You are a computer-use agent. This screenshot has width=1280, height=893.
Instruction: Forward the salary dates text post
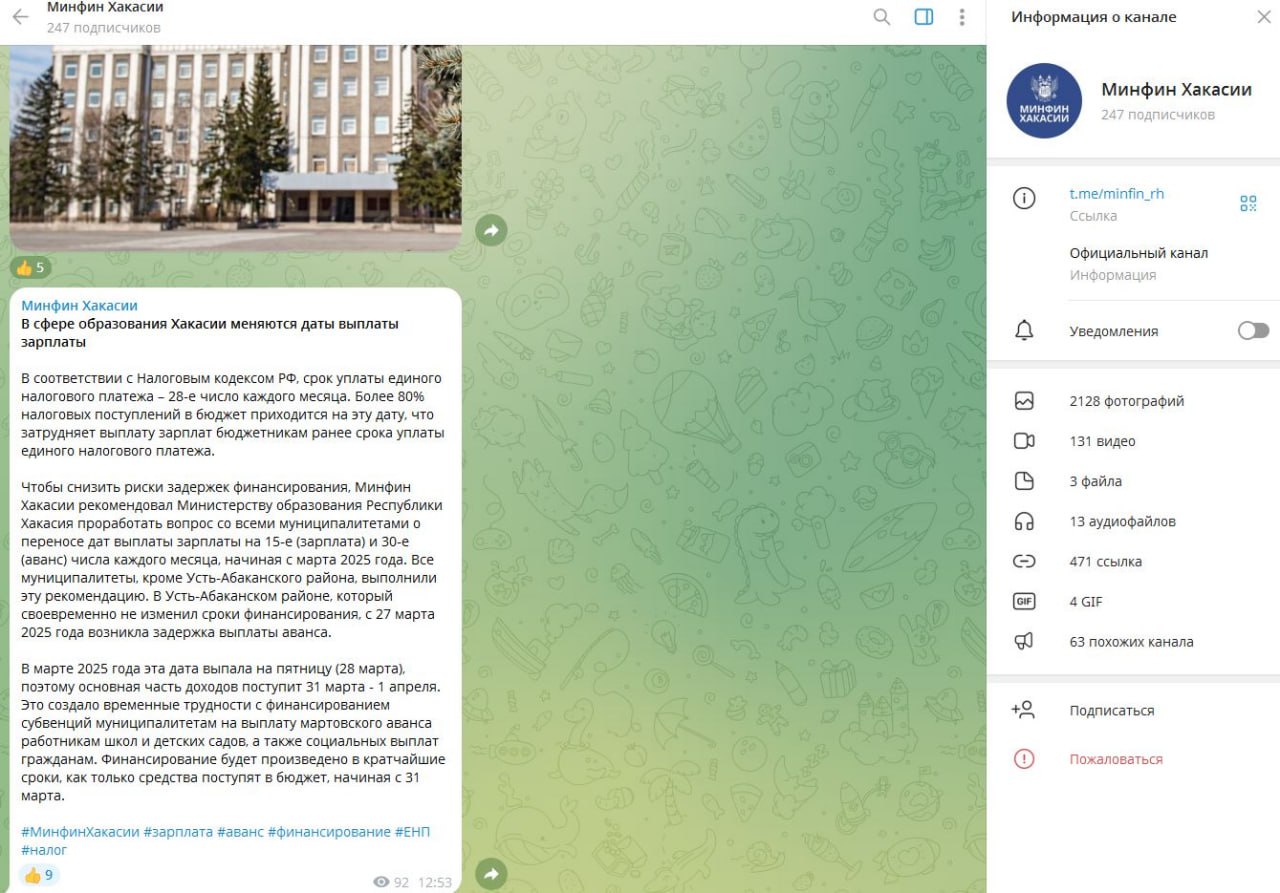tap(491, 874)
